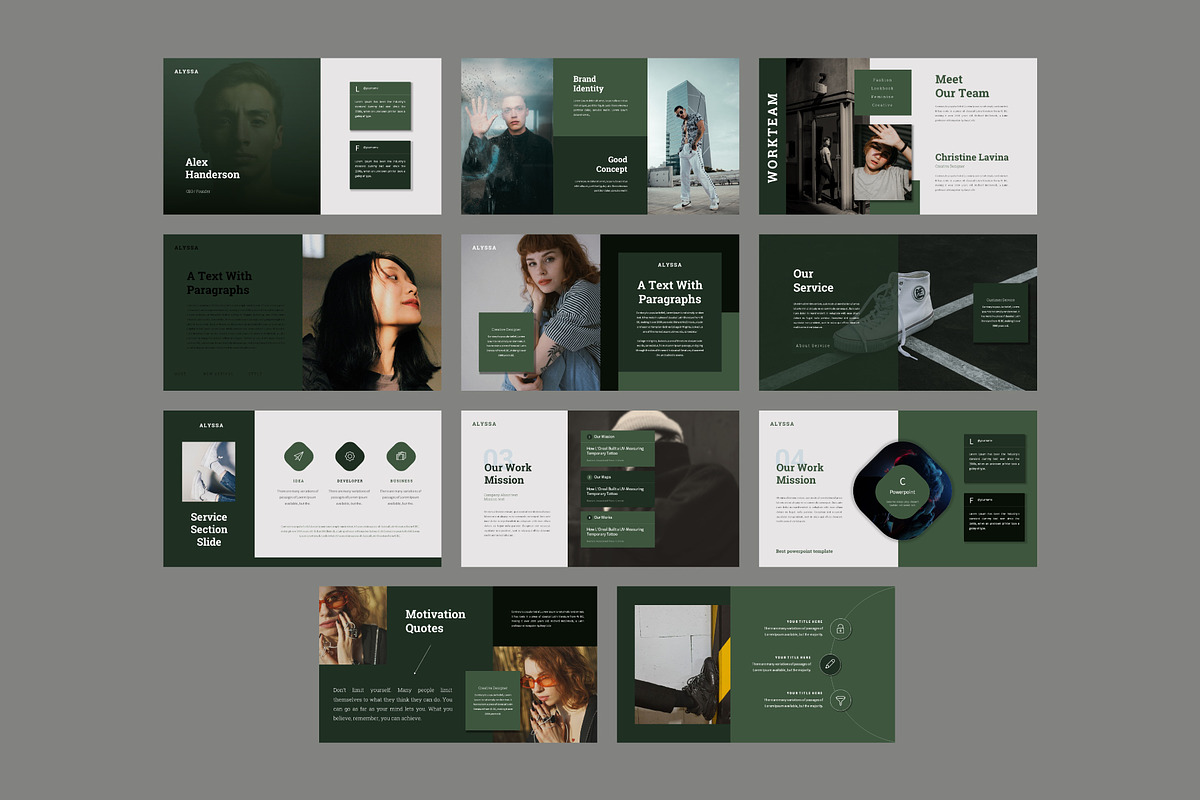Click the 'Customer Service' box
Viewport: 1200px width, 800px height.
(1001, 313)
